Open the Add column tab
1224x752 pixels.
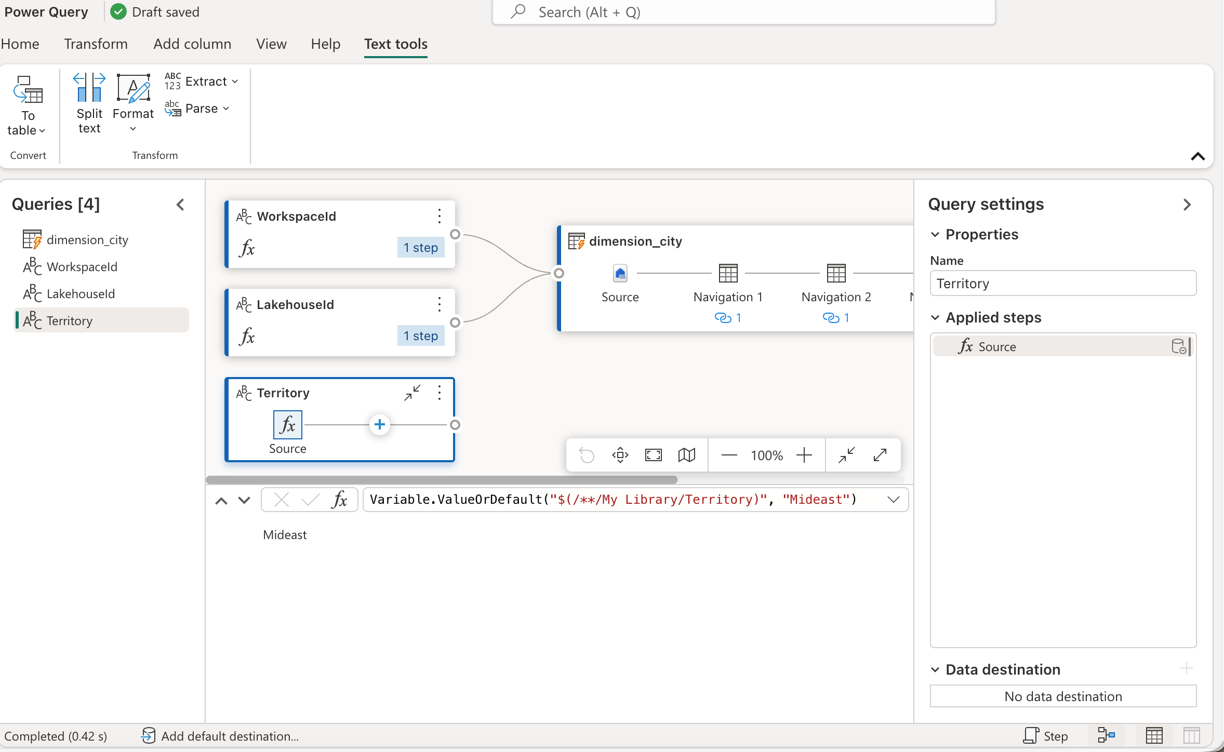(x=192, y=44)
